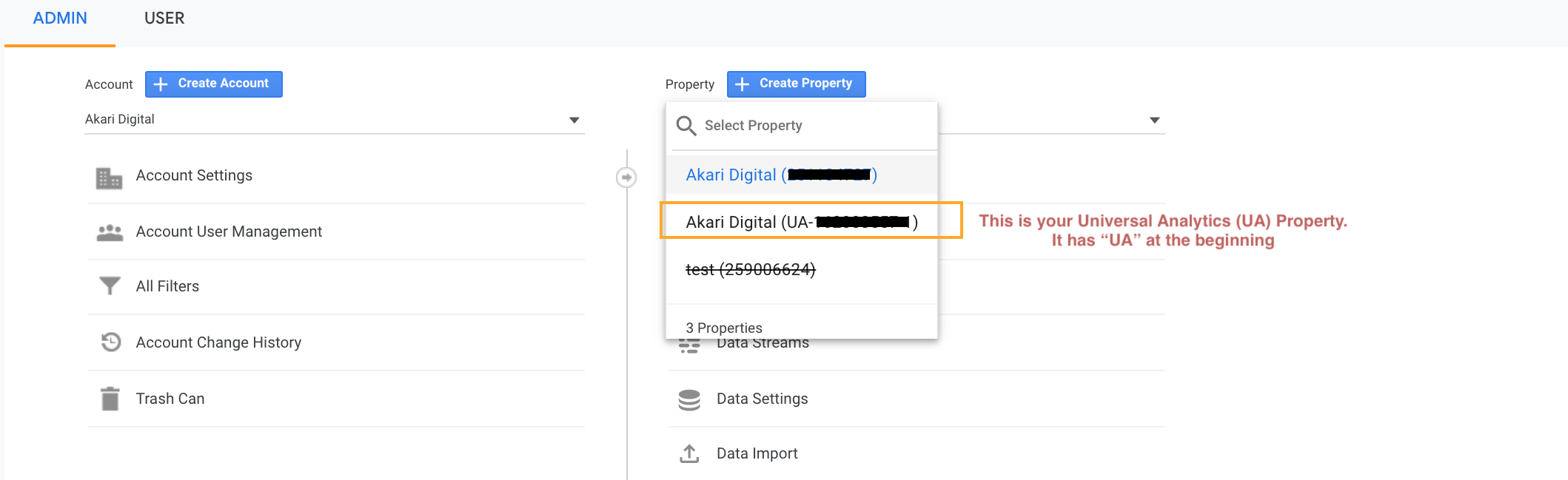Open All Filters
The image size is (1568, 480).
pos(167,287)
